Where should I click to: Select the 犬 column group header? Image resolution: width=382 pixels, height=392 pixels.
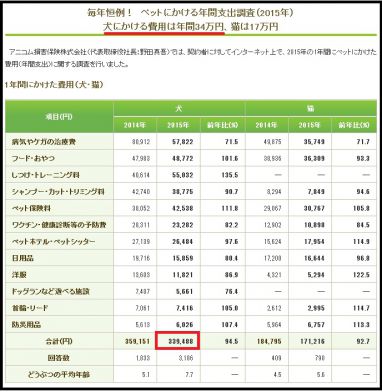coord(179,109)
